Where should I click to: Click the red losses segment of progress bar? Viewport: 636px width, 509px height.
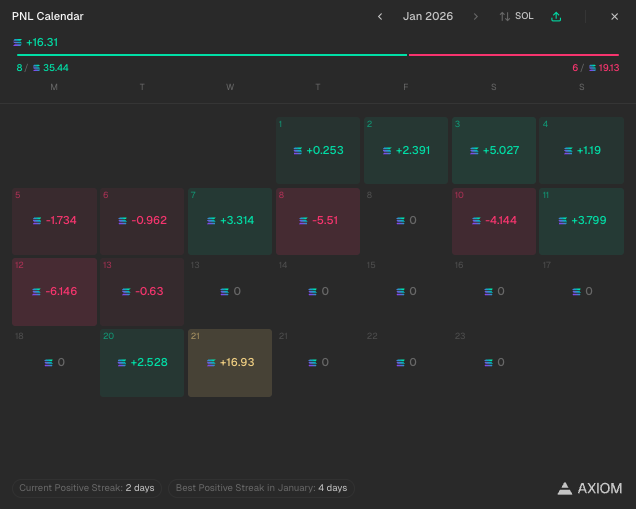(x=514, y=55)
